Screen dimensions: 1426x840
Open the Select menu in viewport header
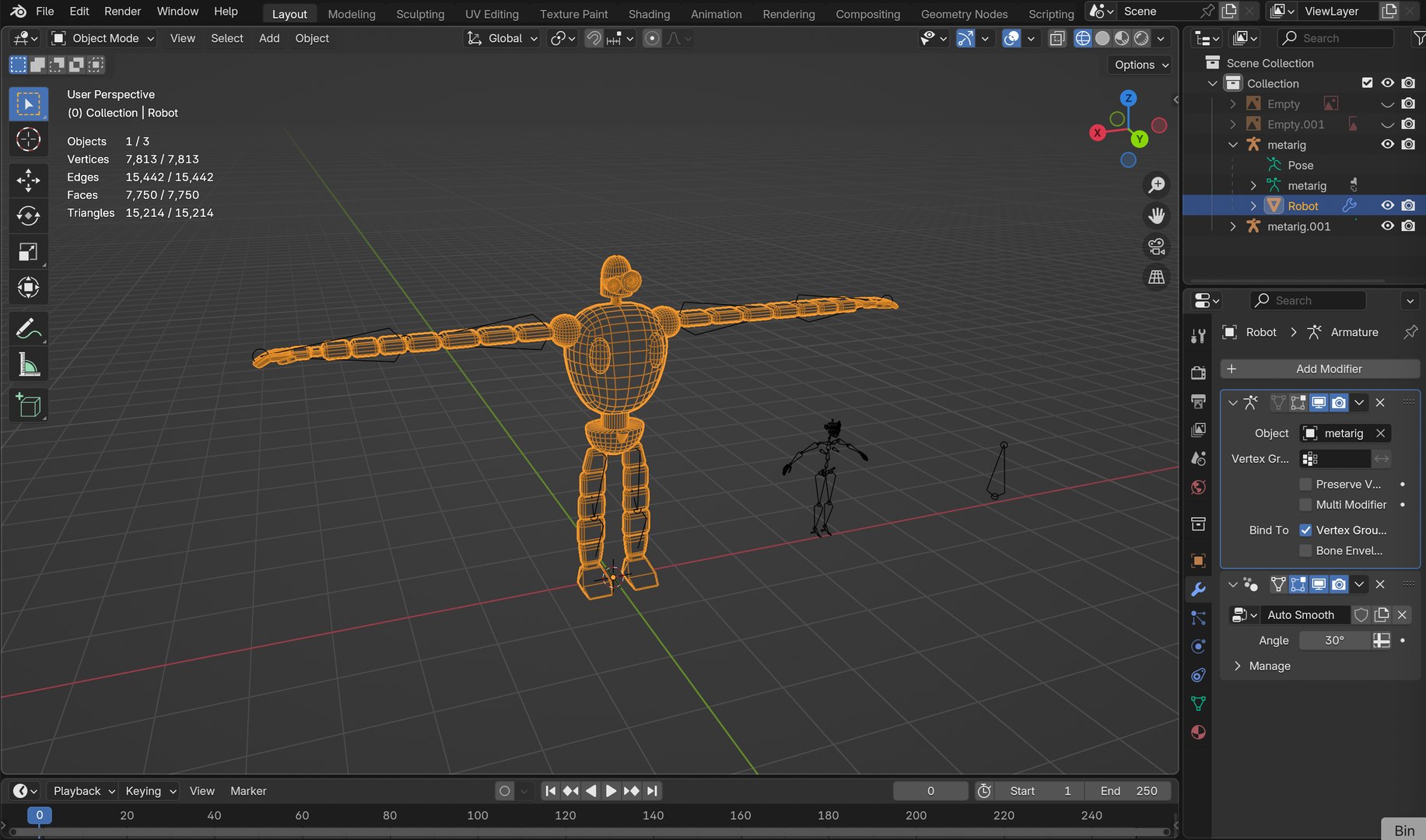tap(227, 38)
